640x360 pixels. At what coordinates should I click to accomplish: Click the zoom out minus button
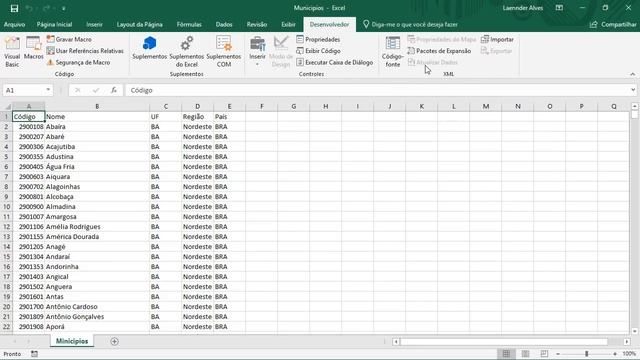pos(558,354)
